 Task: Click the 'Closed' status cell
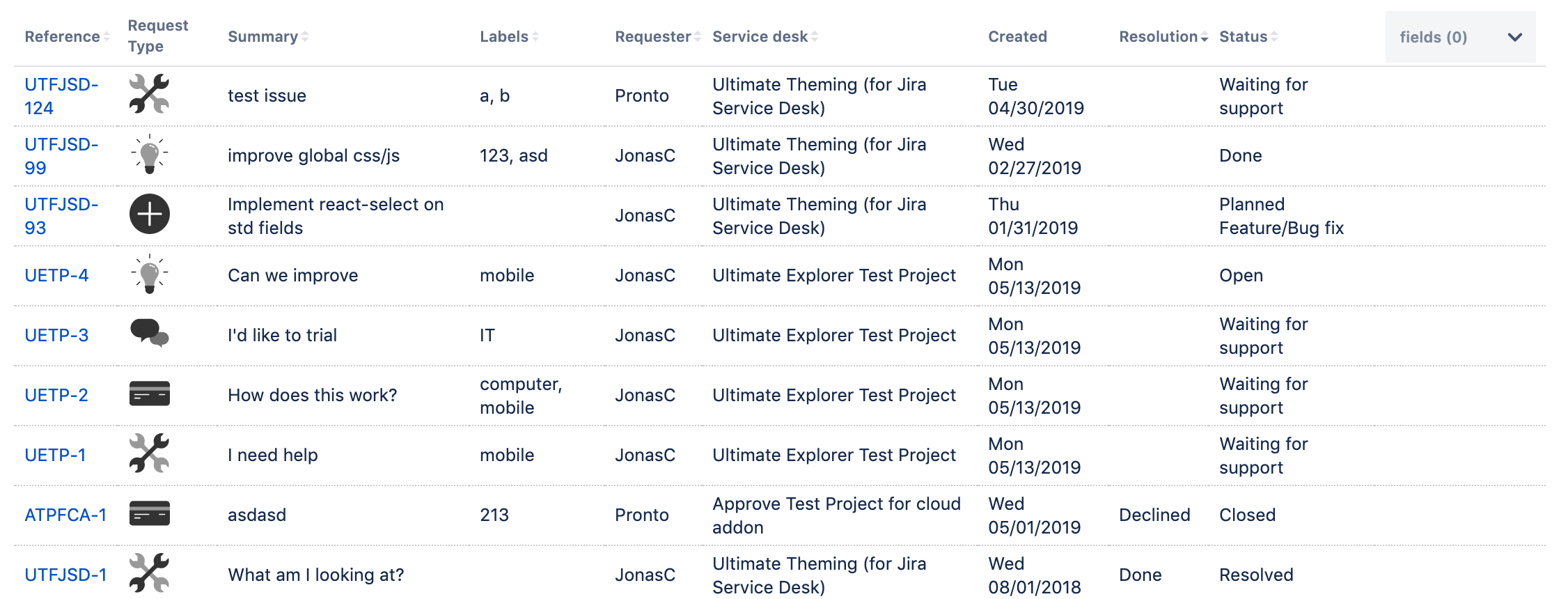coord(1247,515)
